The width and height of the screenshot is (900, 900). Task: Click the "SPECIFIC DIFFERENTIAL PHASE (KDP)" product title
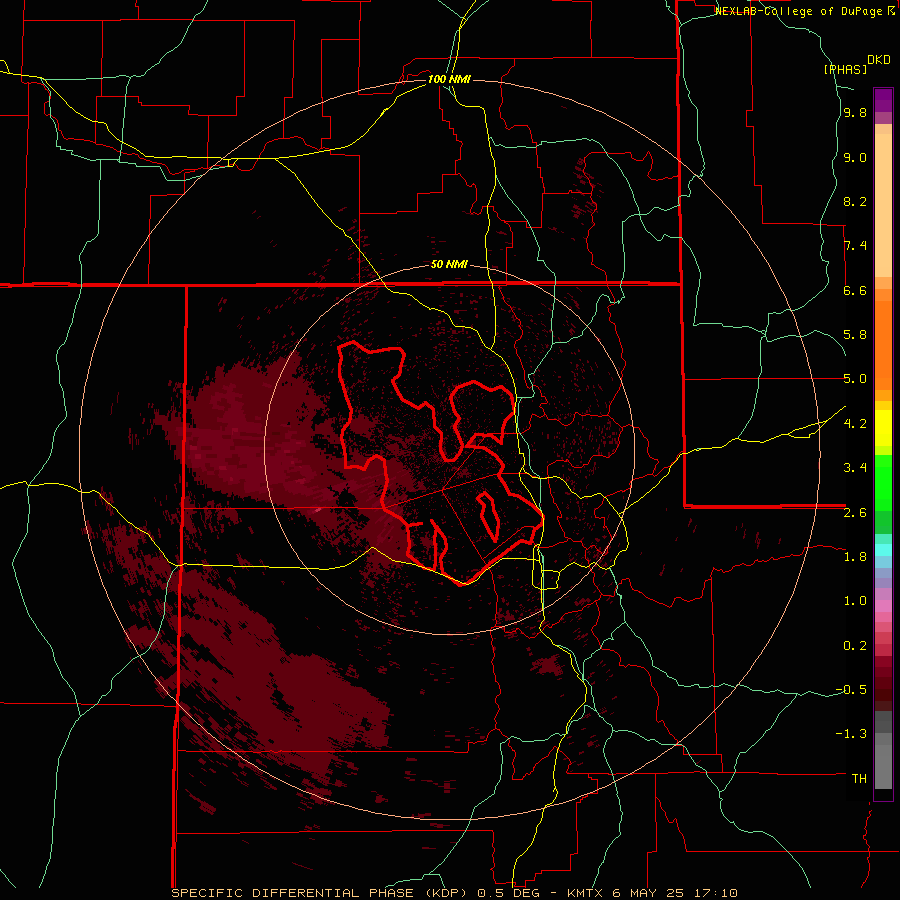317,893
